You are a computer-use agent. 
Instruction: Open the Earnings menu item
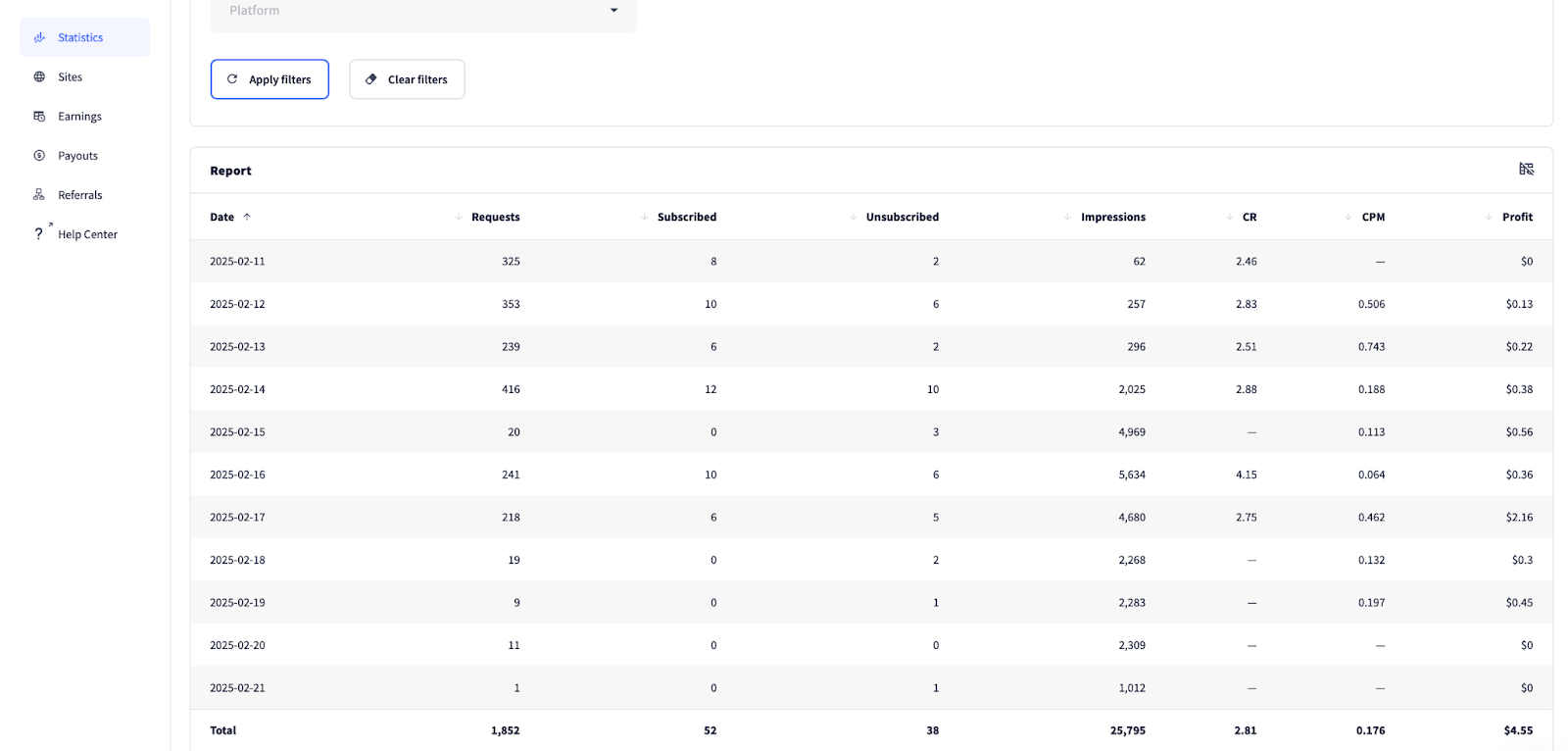pyautogui.click(x=79, y=116)
